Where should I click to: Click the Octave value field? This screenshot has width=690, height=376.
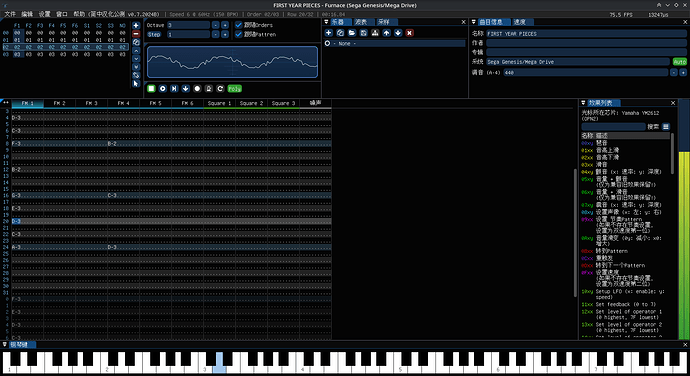(x=188, y=25)
